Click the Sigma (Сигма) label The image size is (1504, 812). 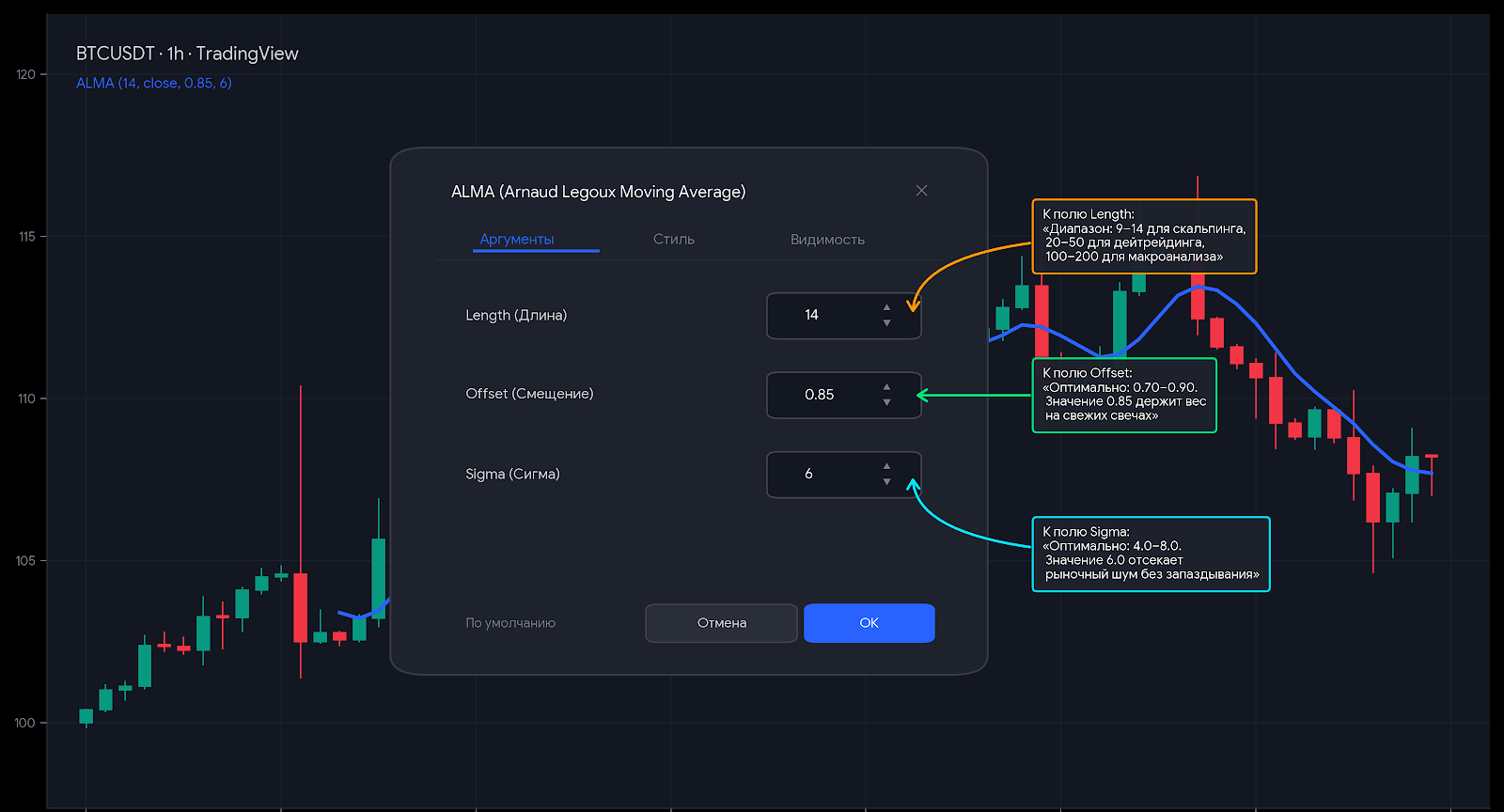(x=512, y=474)
